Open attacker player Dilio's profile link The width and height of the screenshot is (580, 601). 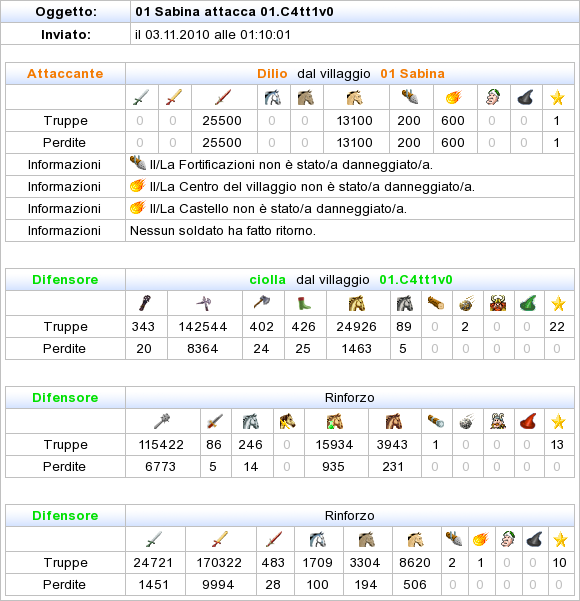272,74
